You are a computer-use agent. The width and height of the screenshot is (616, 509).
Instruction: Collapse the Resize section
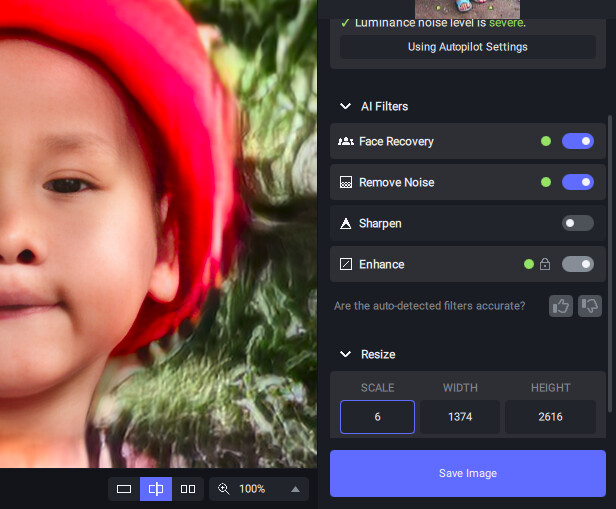click(346, 354)
